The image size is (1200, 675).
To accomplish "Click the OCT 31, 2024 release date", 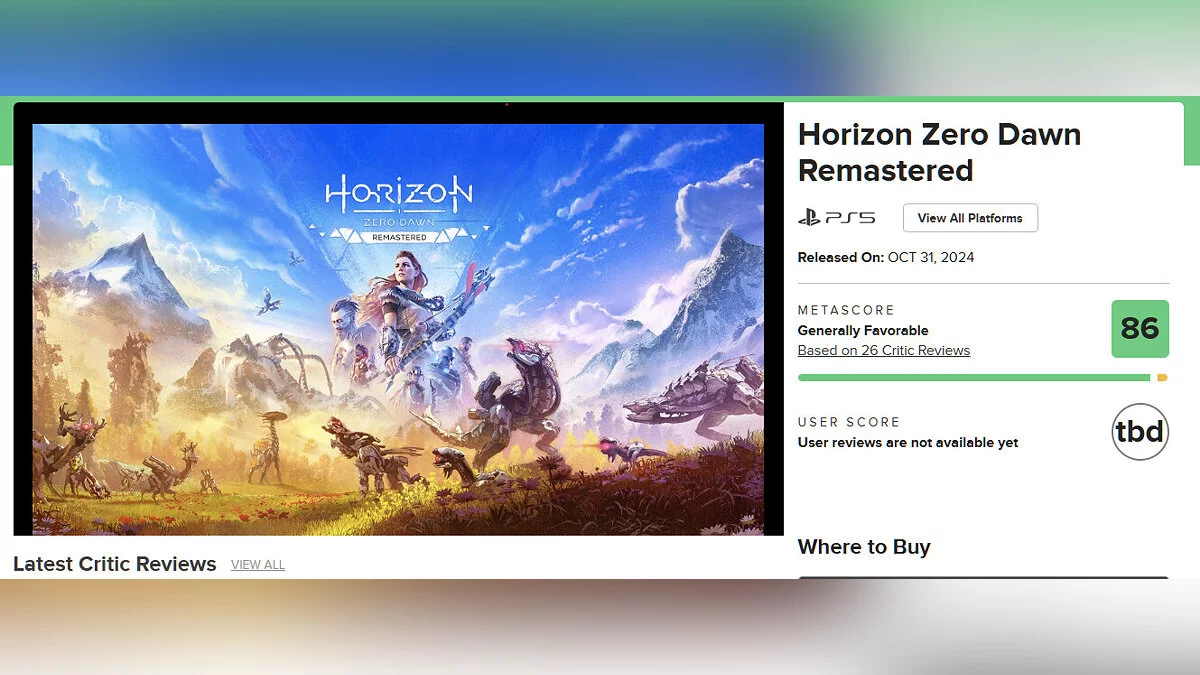I will pos(930,257).
